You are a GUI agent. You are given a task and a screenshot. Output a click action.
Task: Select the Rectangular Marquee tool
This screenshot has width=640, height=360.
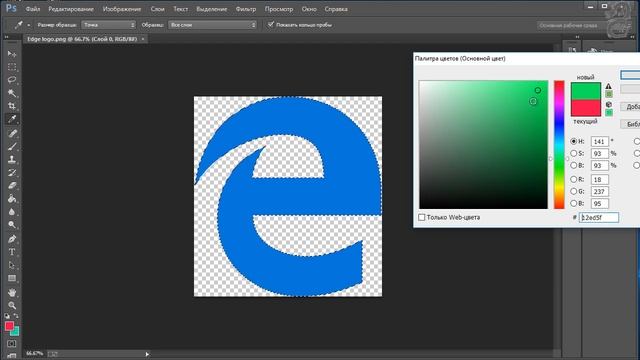[x=12, y=67]
